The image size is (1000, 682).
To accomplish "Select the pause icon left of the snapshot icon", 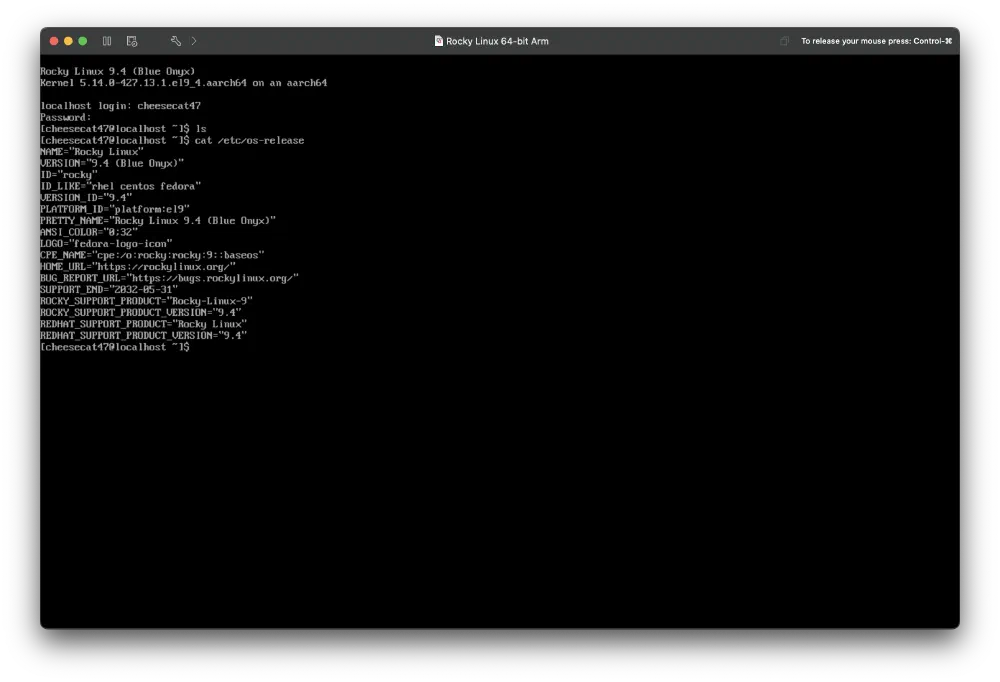I will coord(107,41).
